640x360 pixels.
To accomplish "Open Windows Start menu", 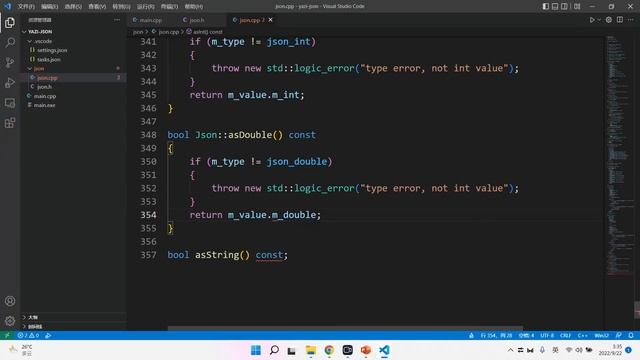I will tap(256, 350).
